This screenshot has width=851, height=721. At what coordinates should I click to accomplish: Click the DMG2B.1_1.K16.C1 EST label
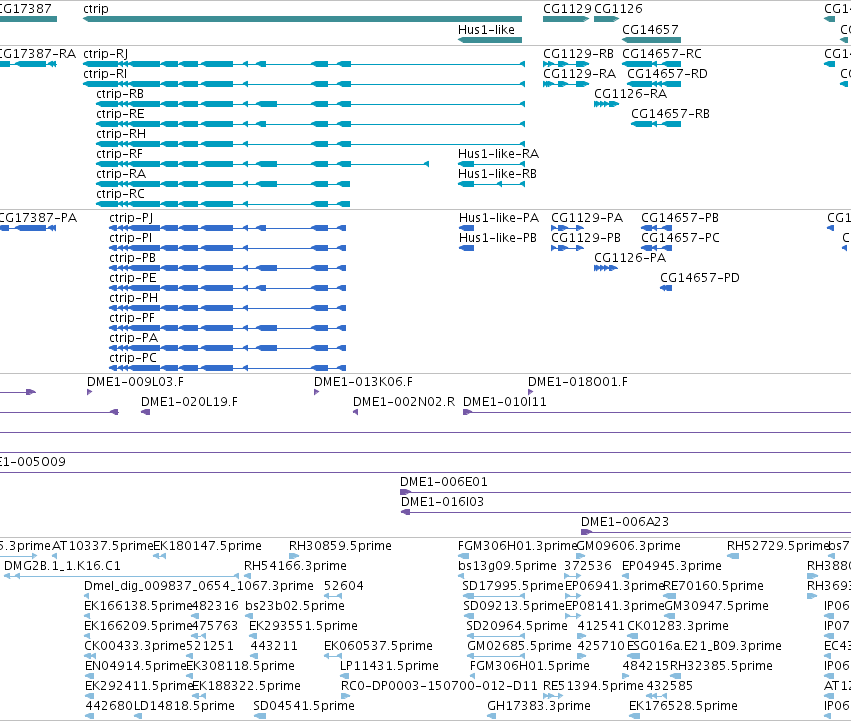coord(62,566)
